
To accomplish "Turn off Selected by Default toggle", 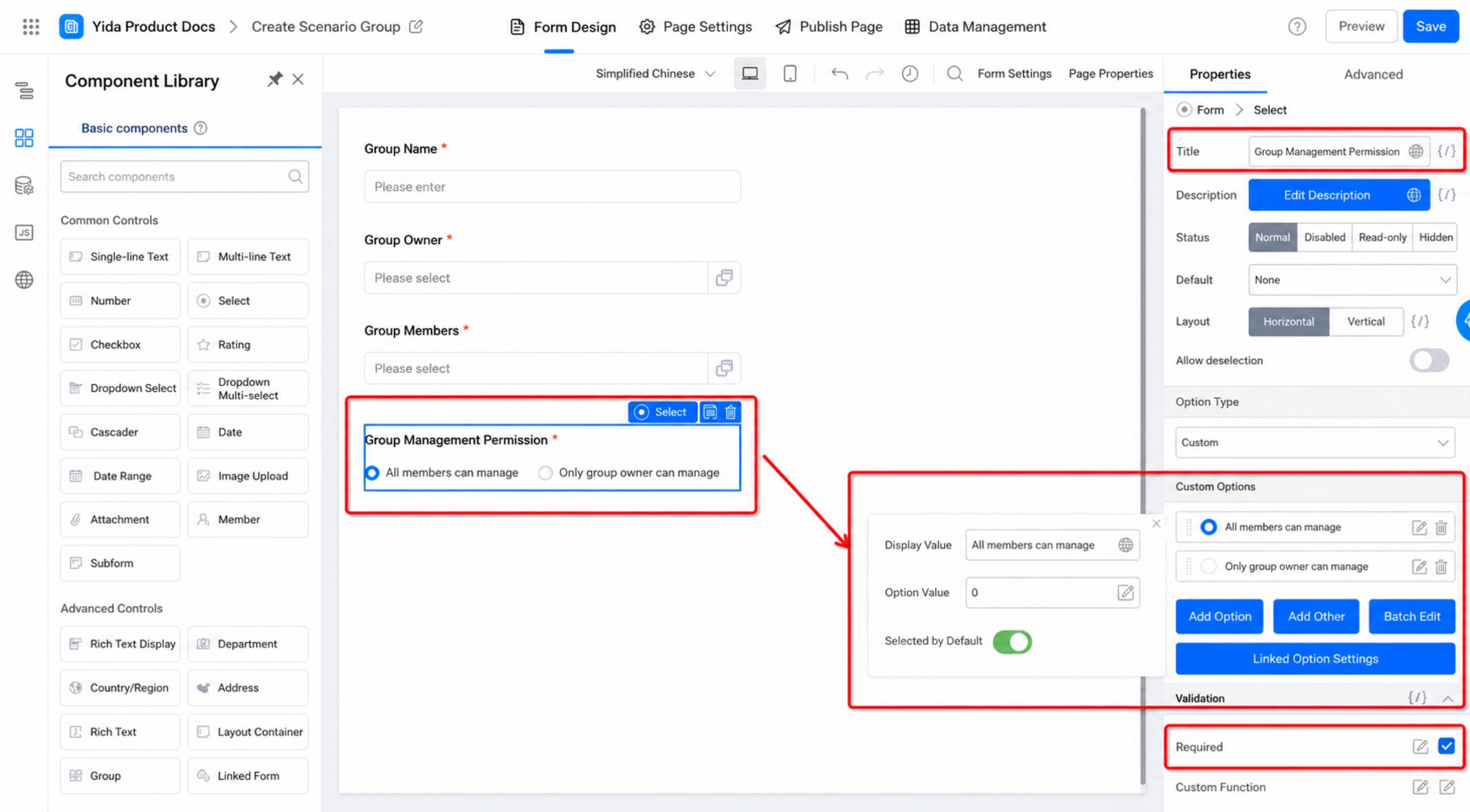I will (1012, 641).
